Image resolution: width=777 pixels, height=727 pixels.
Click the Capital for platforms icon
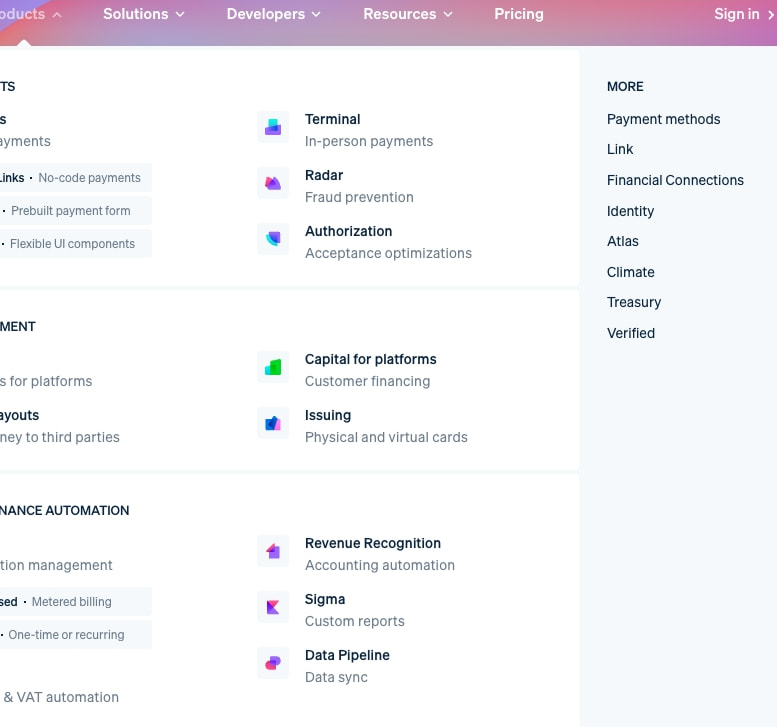[x=273, y=367]
